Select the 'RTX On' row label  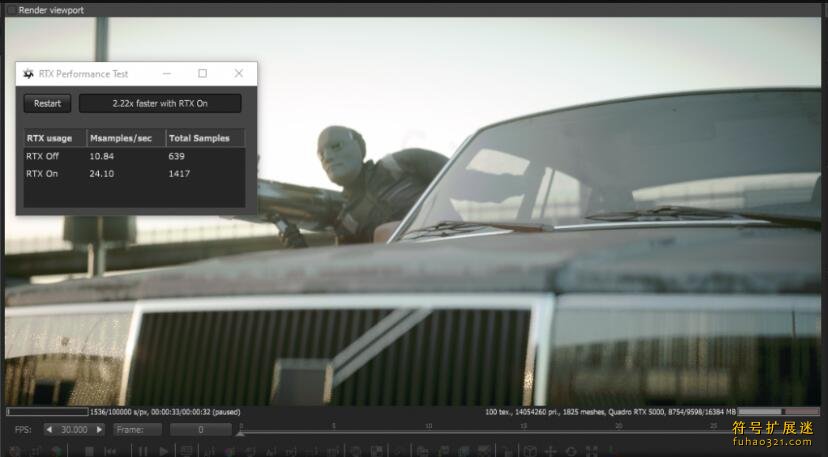click(42, 173)
